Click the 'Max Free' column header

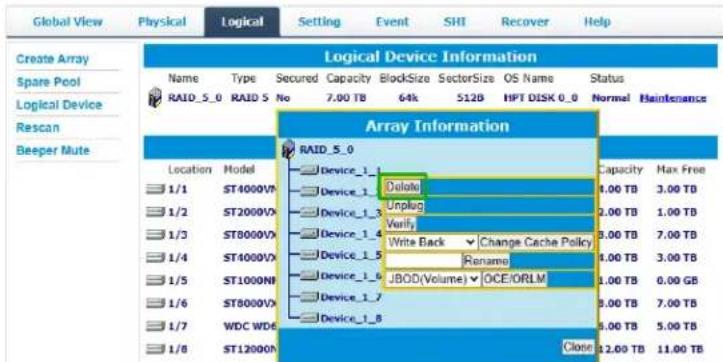(x=681, y=170)
